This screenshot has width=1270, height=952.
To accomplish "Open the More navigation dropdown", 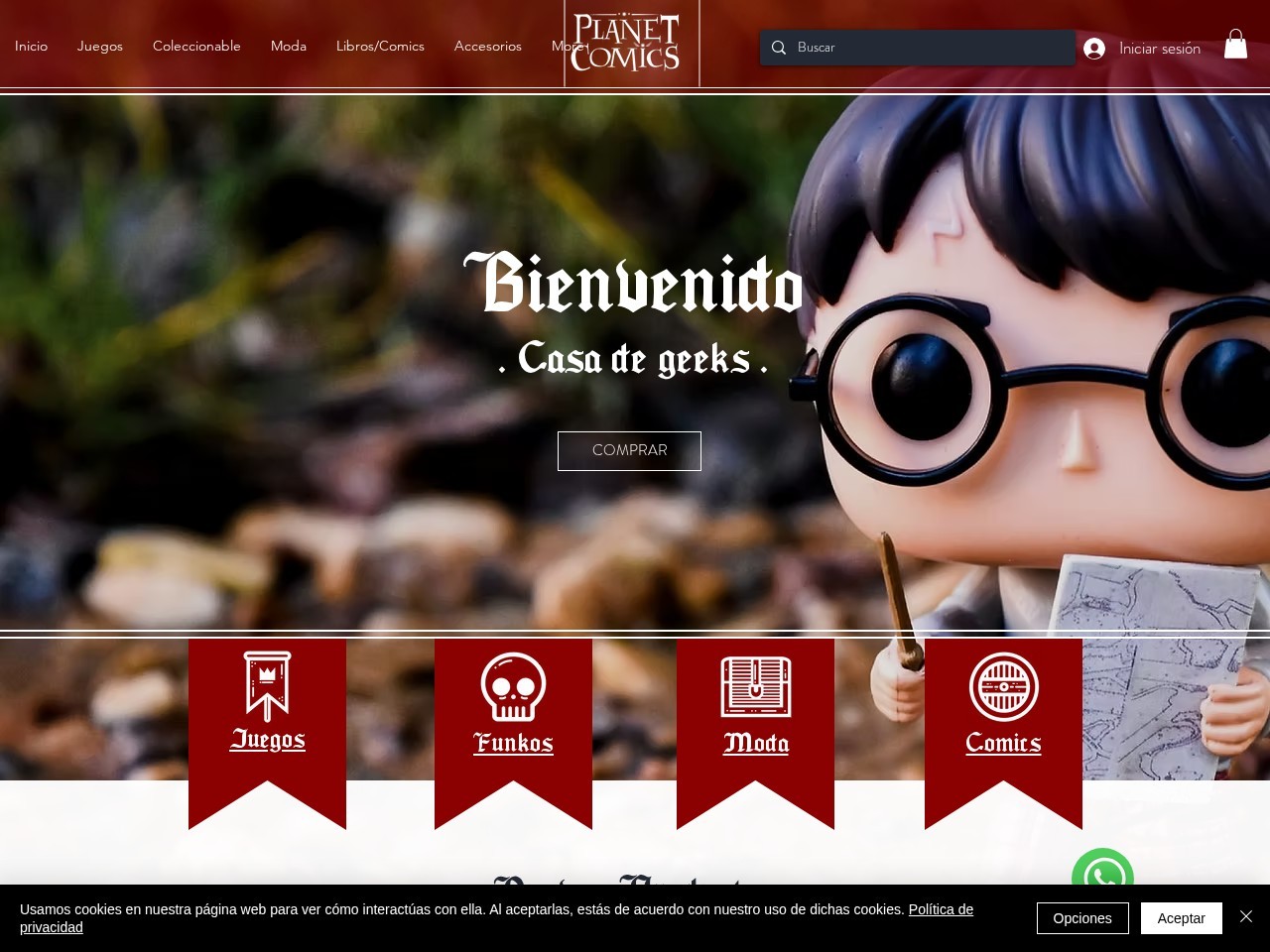I will pyautogui.click(x=568, y=46).
